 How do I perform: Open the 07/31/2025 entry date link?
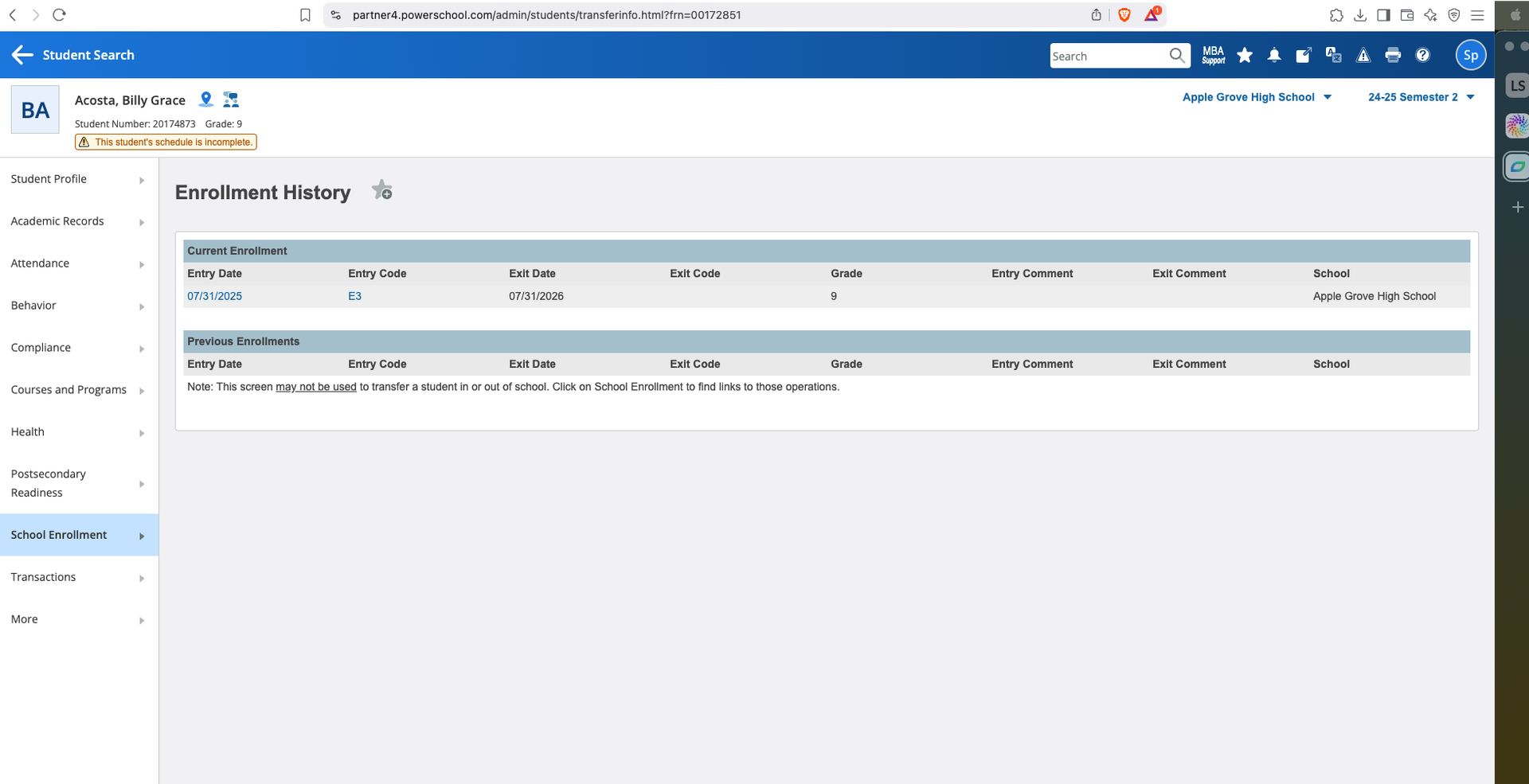pyautogui.click(x=214, y=296)
